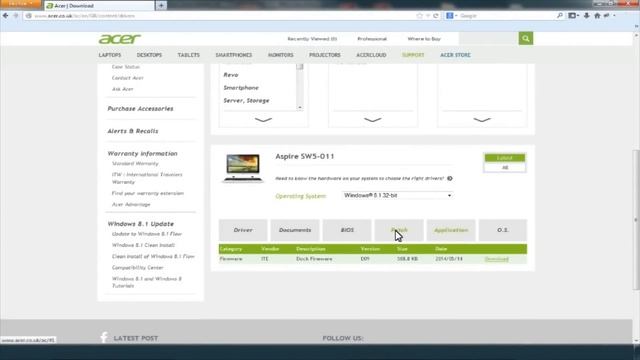Open the BIOS tab
640x360 pixels.
pos(347,230)
